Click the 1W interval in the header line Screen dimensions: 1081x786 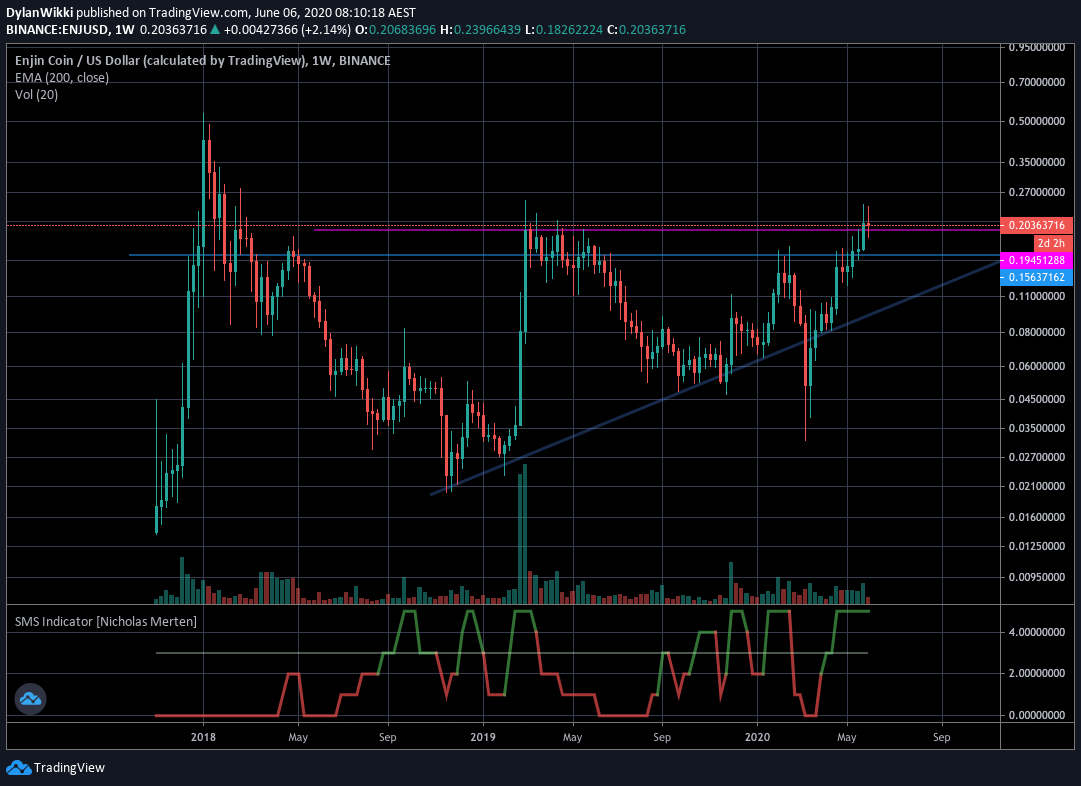tap(125, 30)
